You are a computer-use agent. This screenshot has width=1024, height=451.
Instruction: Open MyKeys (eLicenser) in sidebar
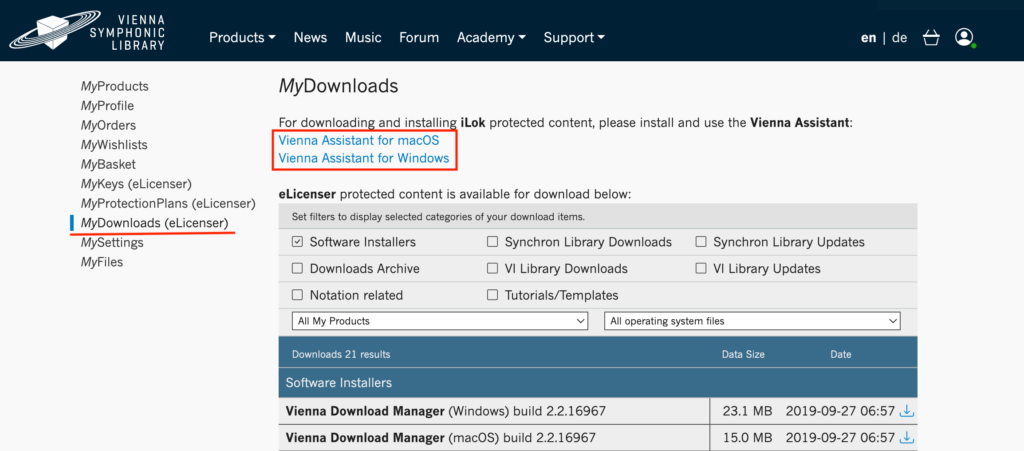(x=136, y=184)
